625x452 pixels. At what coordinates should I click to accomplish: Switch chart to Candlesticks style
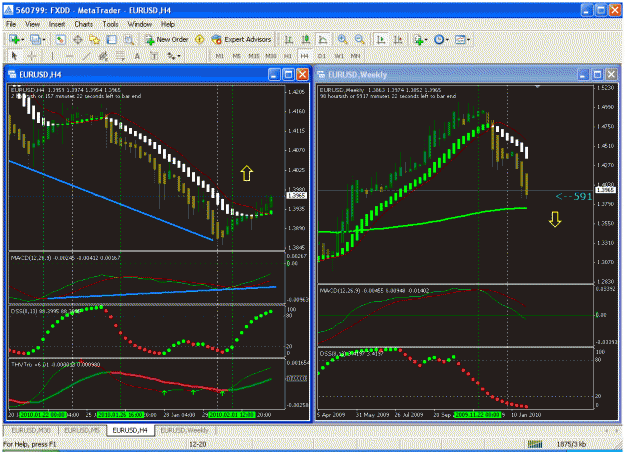(306, 39)
